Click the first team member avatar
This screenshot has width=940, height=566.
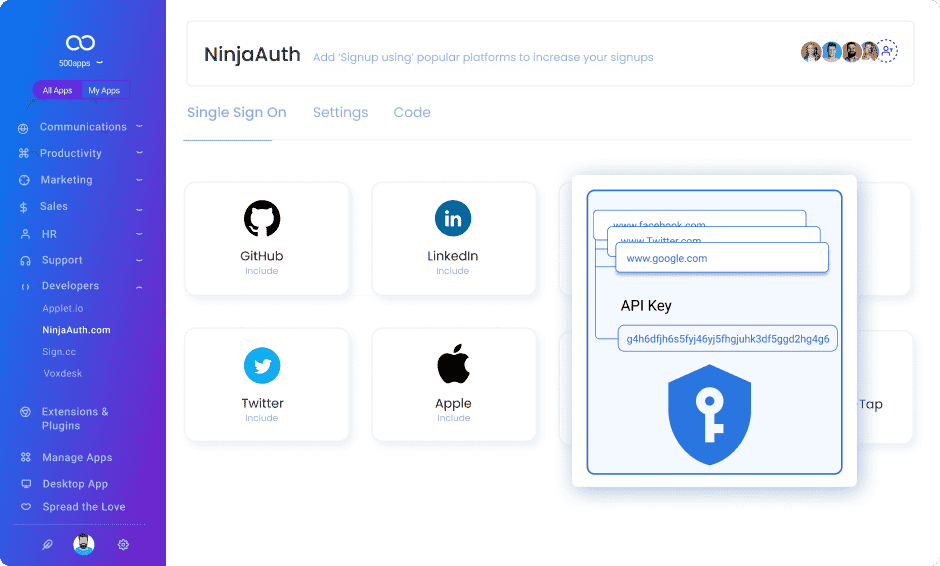[x=811, y=52]
